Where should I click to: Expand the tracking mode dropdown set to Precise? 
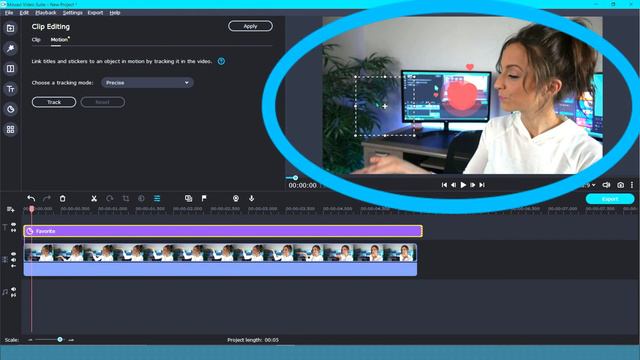(147, 82)
